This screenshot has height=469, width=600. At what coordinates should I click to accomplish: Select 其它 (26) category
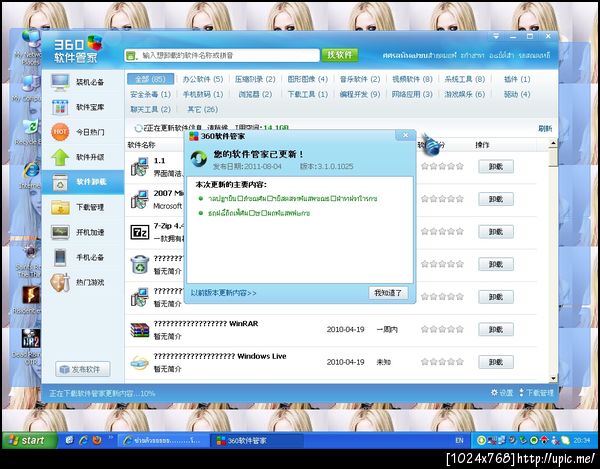tap(202, 109)
